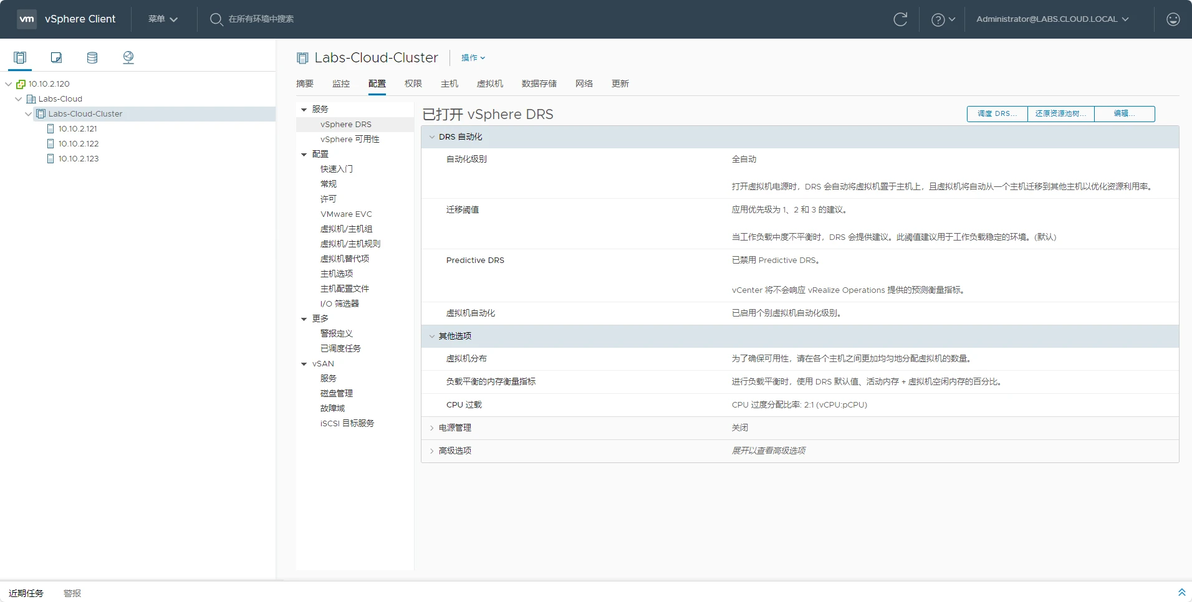
Task: Open the 操作 actions dropdown
Action: pos(473,58)
